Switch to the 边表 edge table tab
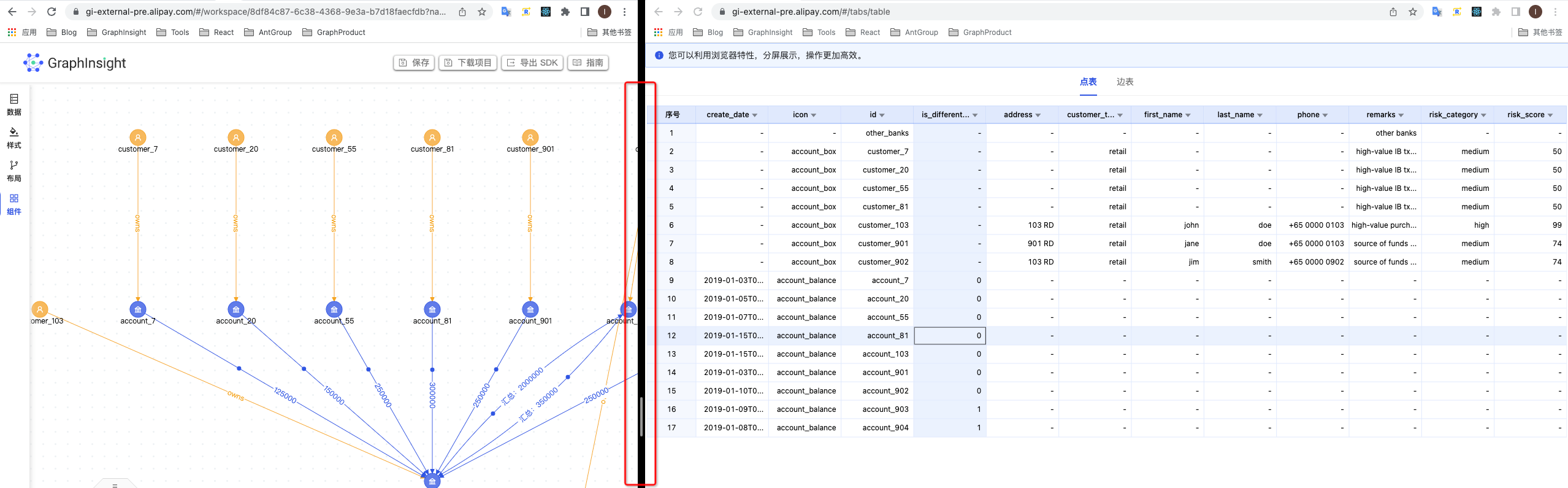Screen dimensions: 1568x488 tap(1125, 82)
